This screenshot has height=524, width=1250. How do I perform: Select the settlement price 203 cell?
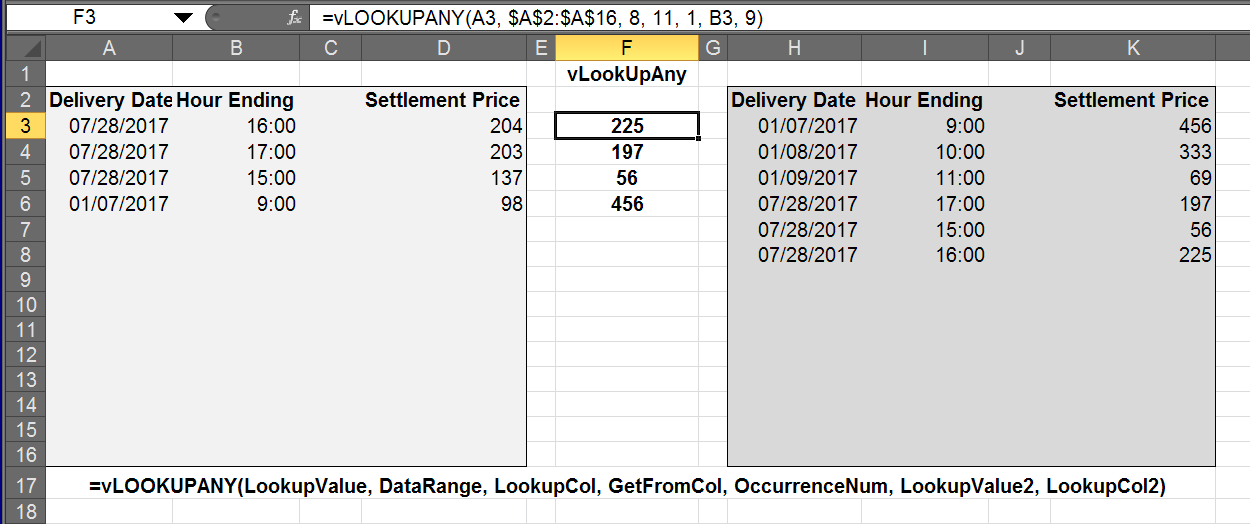click(x=444, y=152)
